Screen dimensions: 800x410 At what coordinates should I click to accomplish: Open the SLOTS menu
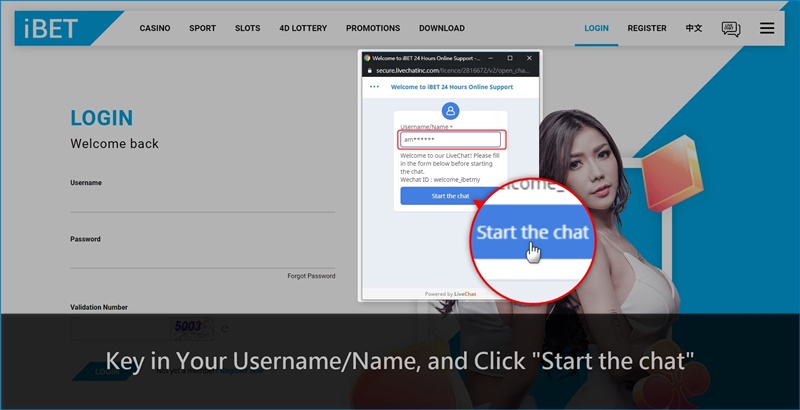point(247,29)
